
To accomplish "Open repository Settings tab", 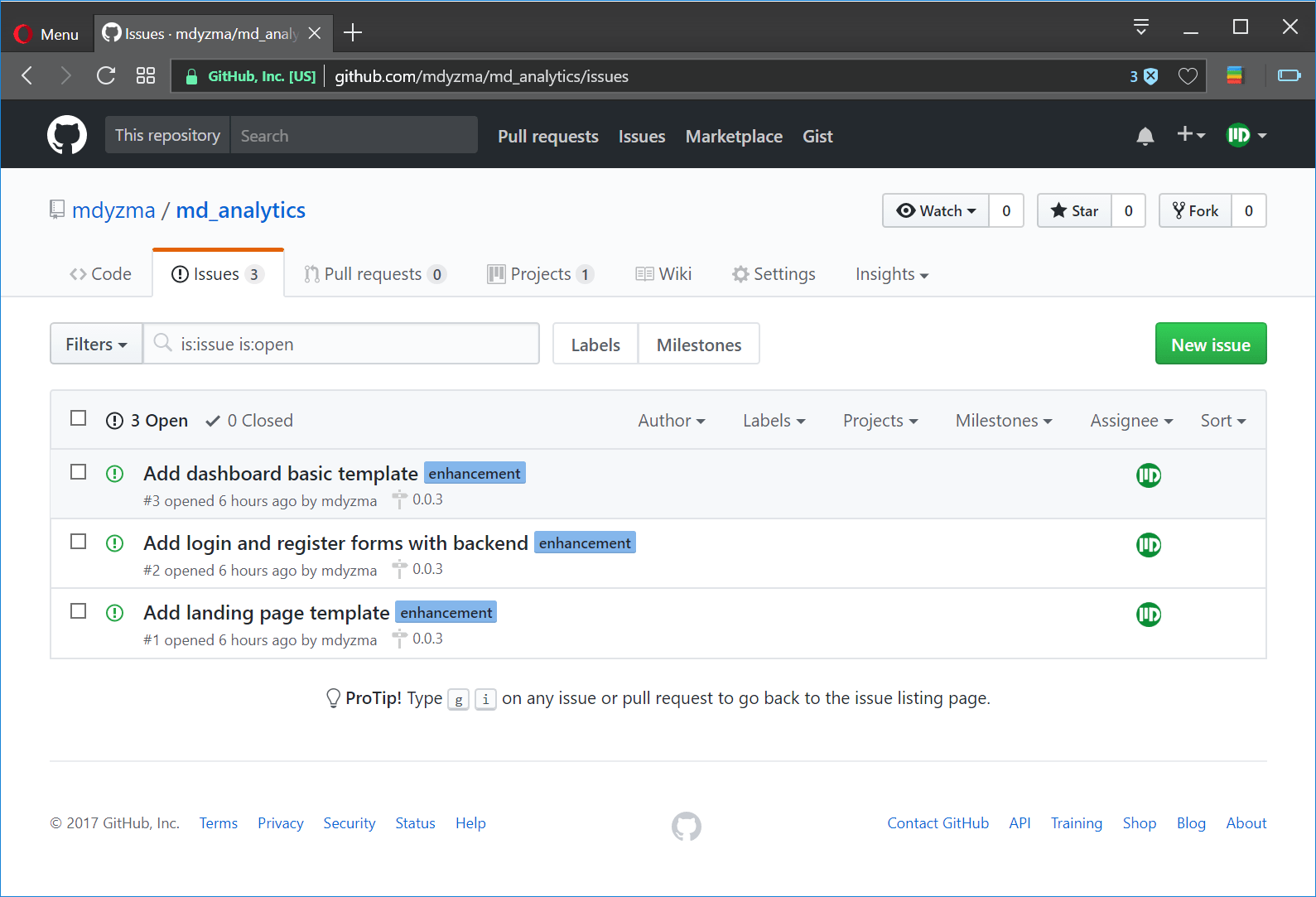I will pos(774,274).
